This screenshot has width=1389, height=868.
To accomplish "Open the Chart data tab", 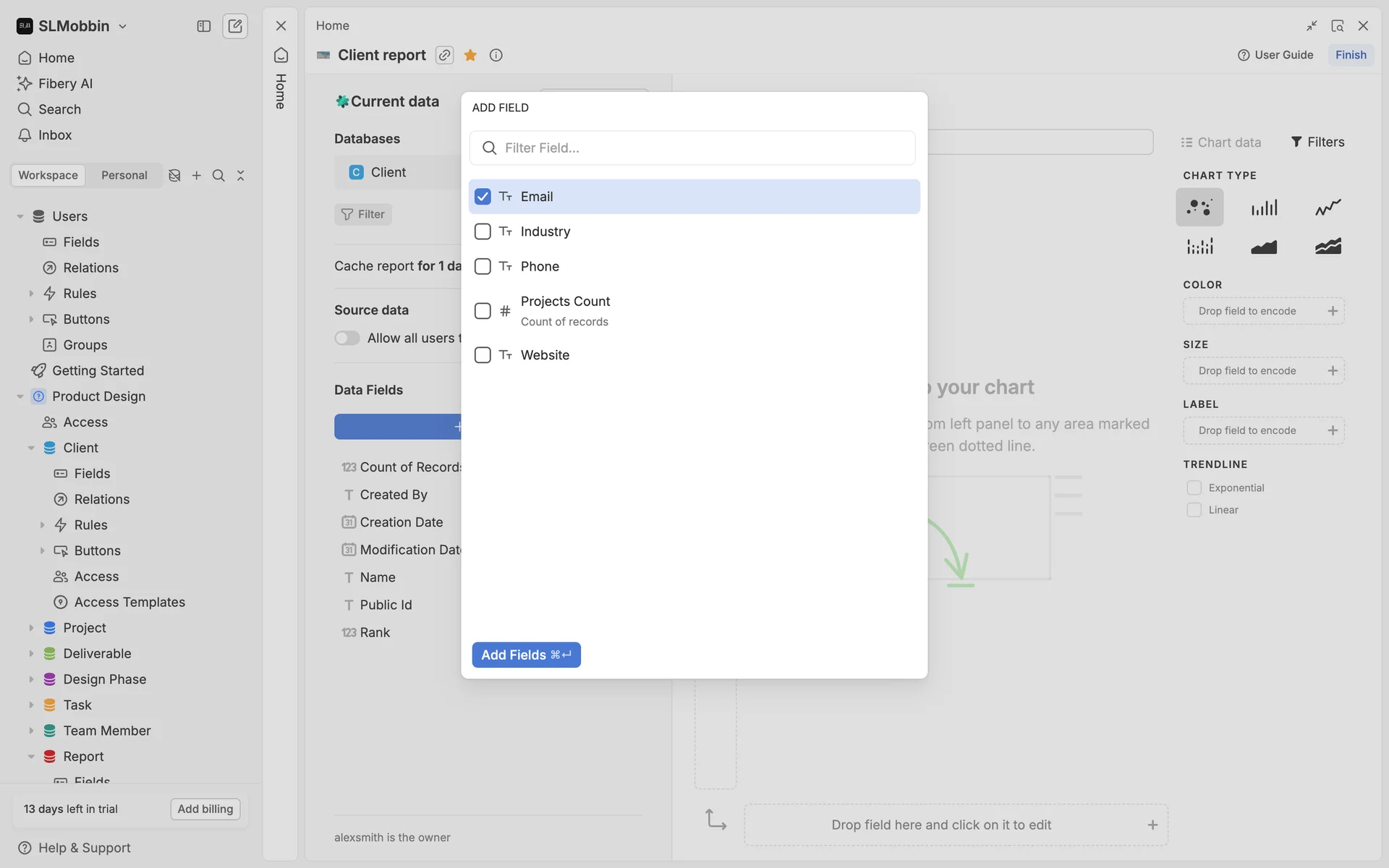I will (x=1220, y=142).
